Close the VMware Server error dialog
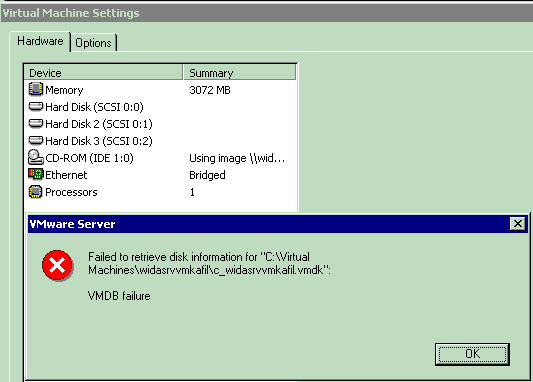Image resolution: width=533 pixels, height=382 pixels. point(518,224)
